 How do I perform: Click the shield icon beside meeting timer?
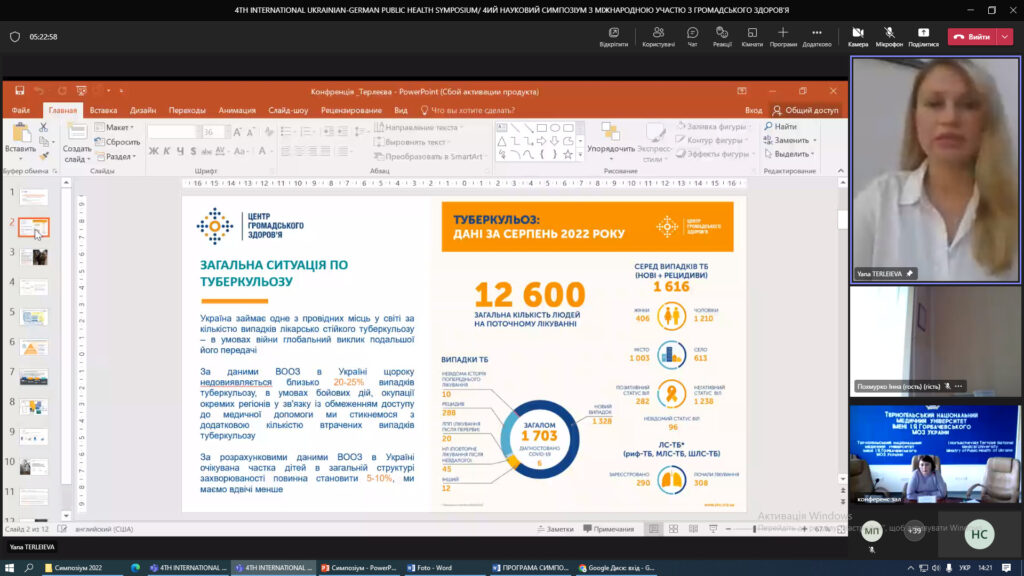[15, 37]
